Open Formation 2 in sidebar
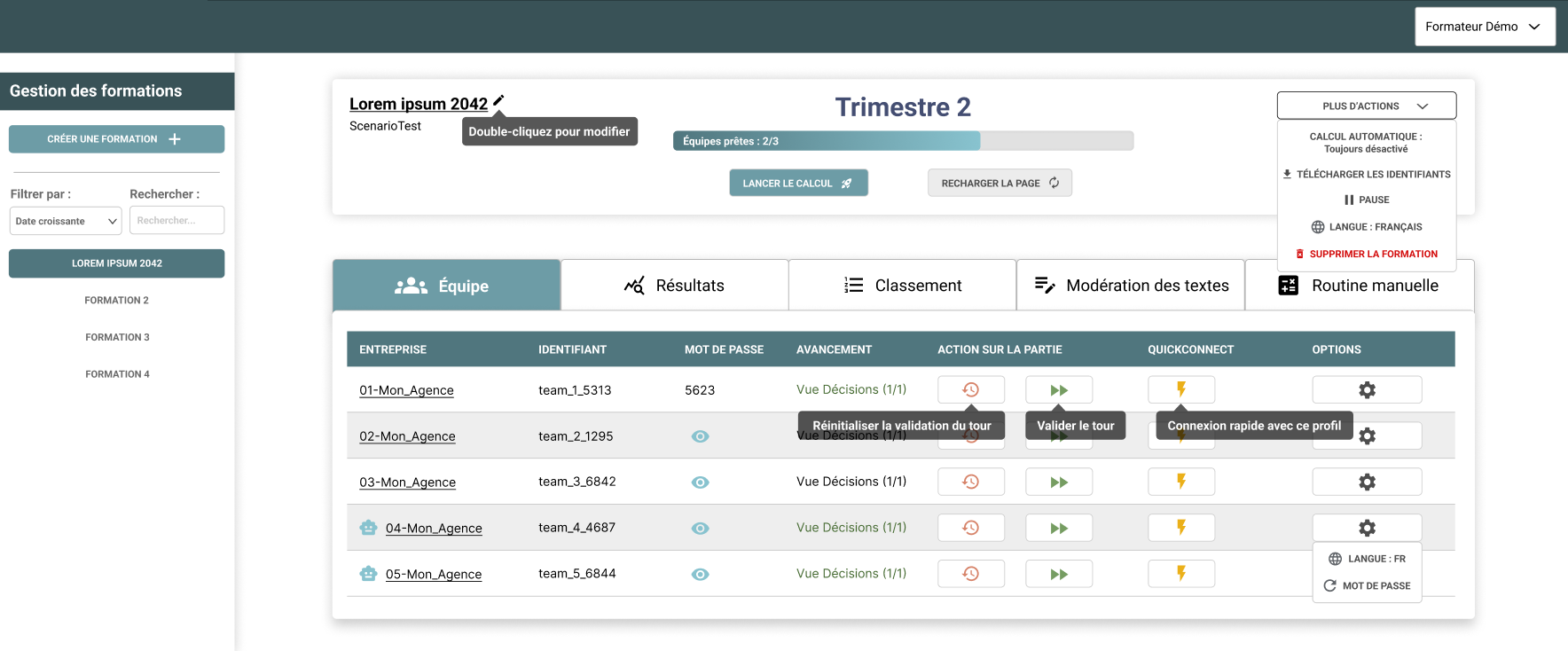 pos(116,301)
